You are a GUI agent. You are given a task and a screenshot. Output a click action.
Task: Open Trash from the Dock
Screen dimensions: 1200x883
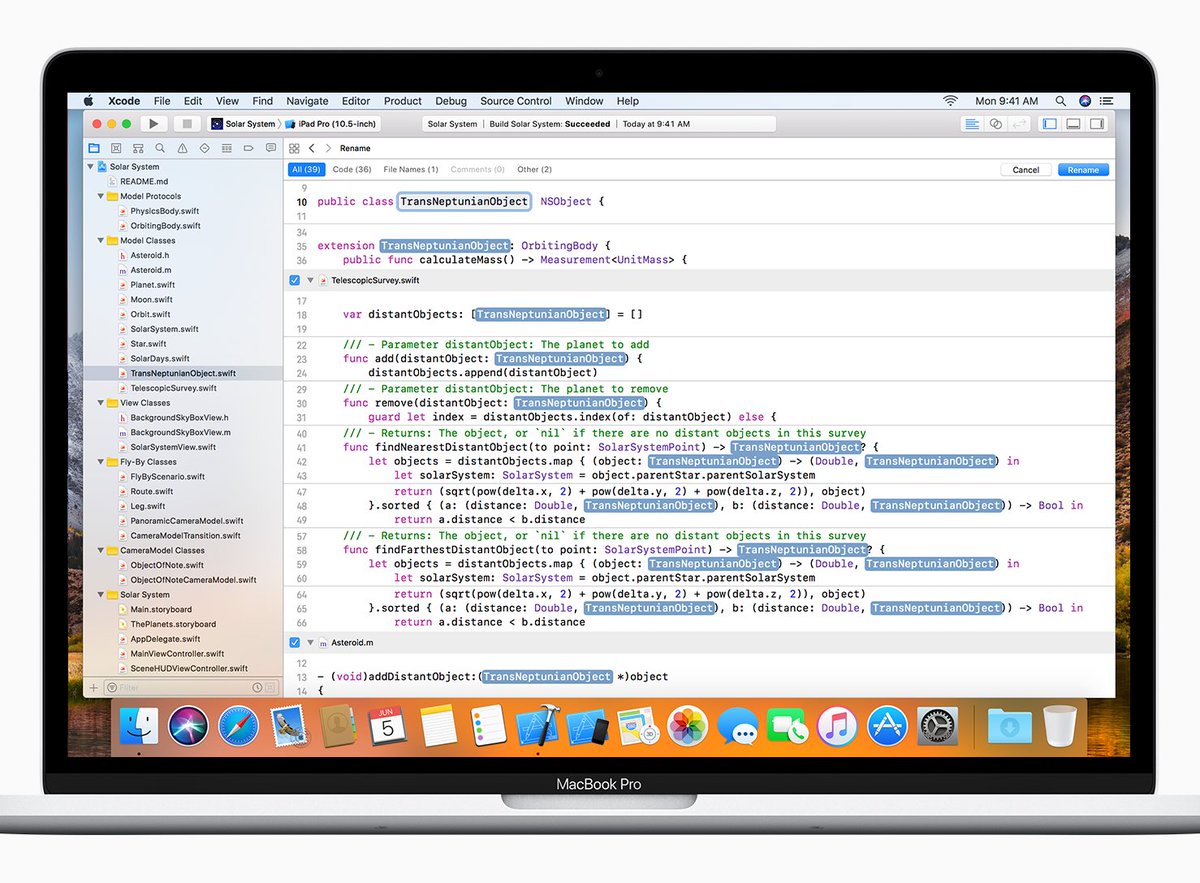coord(1059,725)
